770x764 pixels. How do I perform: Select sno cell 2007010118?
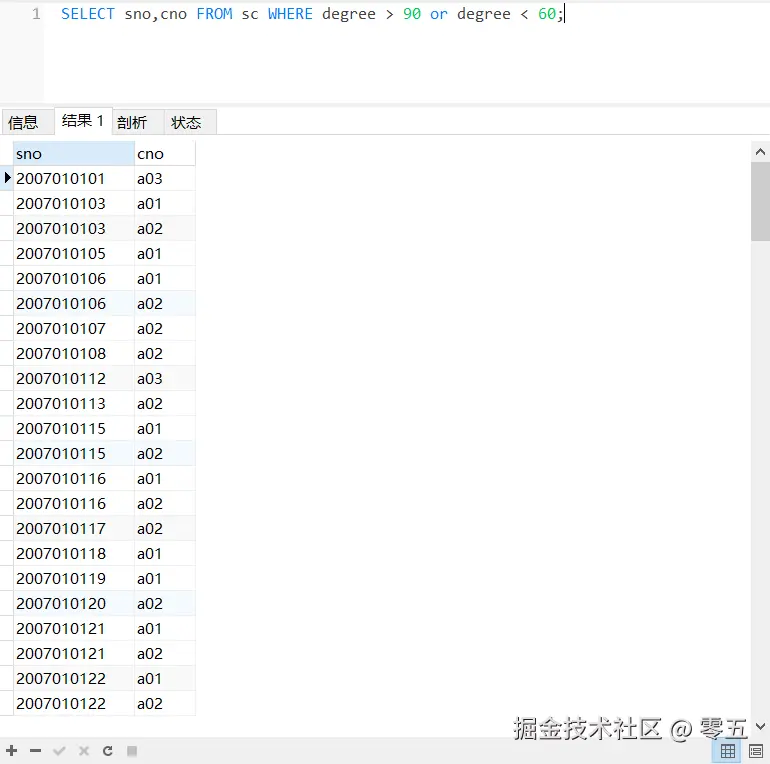click(x=74, y=553)
